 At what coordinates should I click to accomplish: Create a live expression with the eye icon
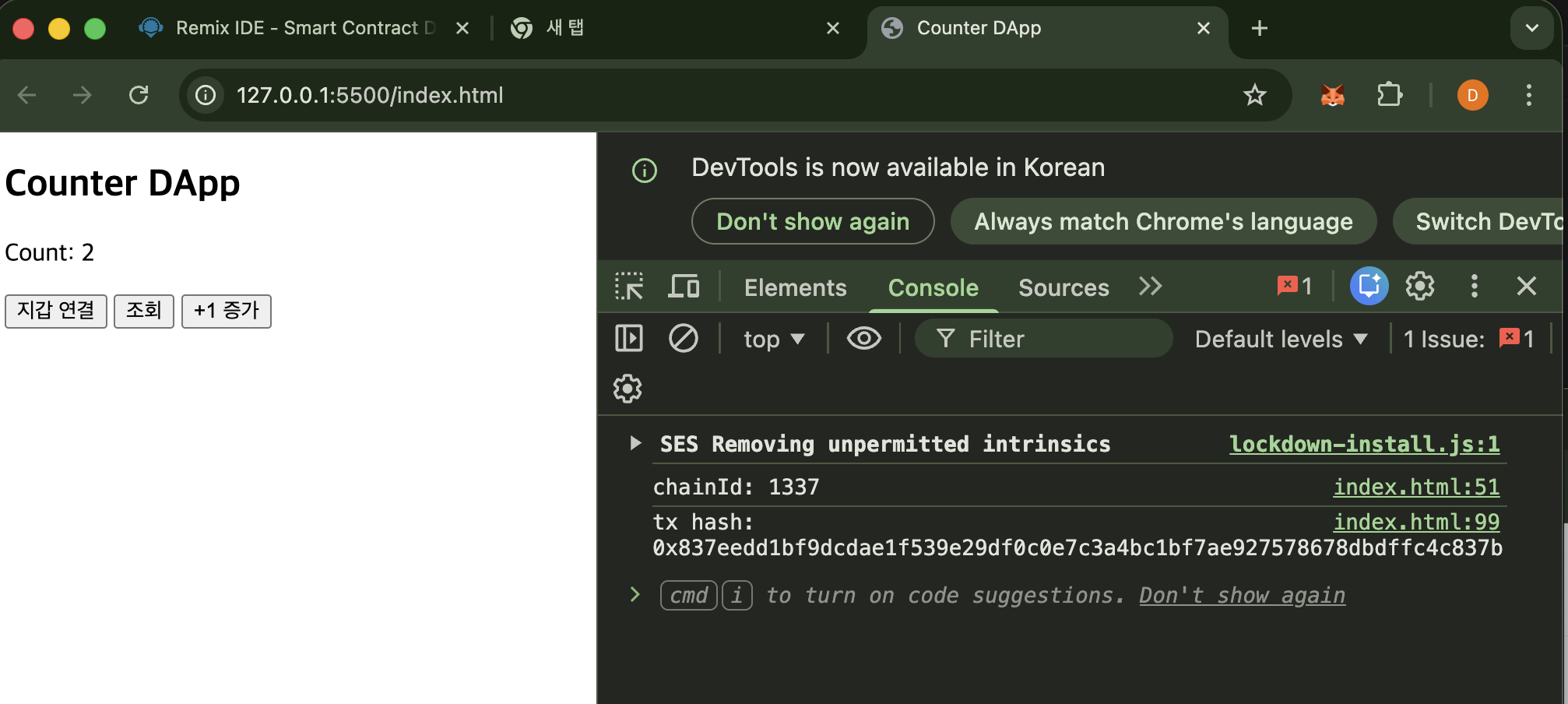point(863,338)
